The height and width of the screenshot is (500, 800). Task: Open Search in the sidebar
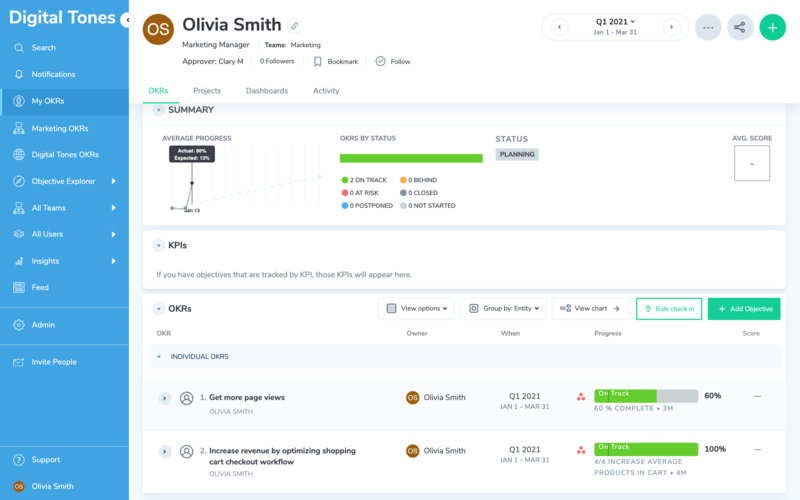(43, 47)
